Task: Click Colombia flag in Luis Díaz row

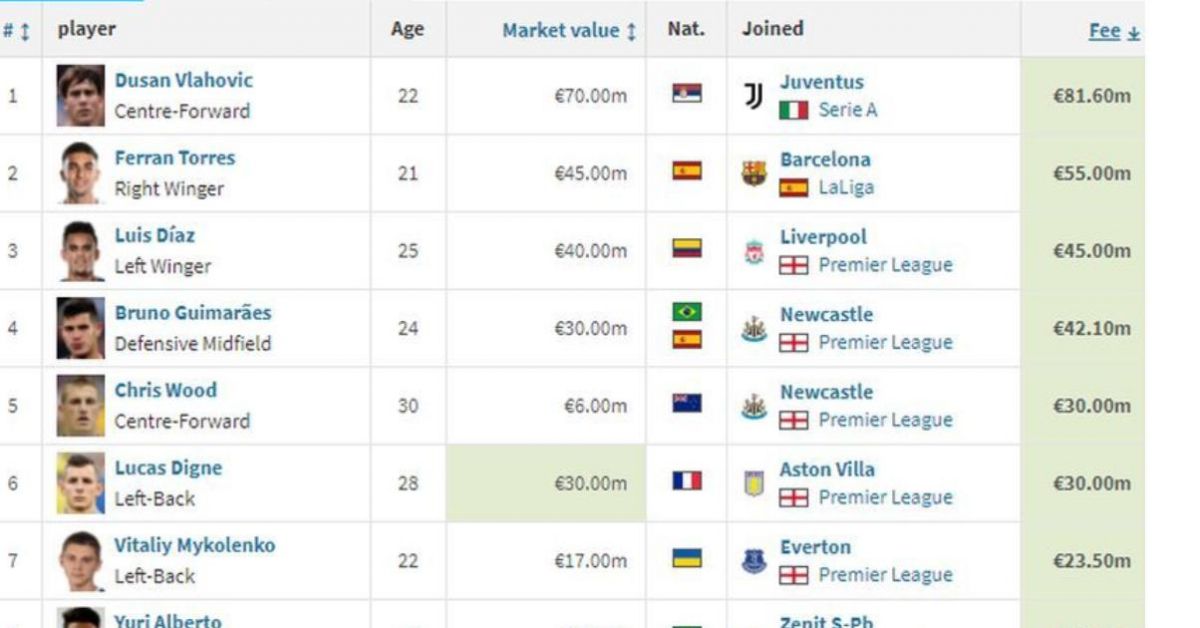Action: pyautogui.click(x=687, y=248)
